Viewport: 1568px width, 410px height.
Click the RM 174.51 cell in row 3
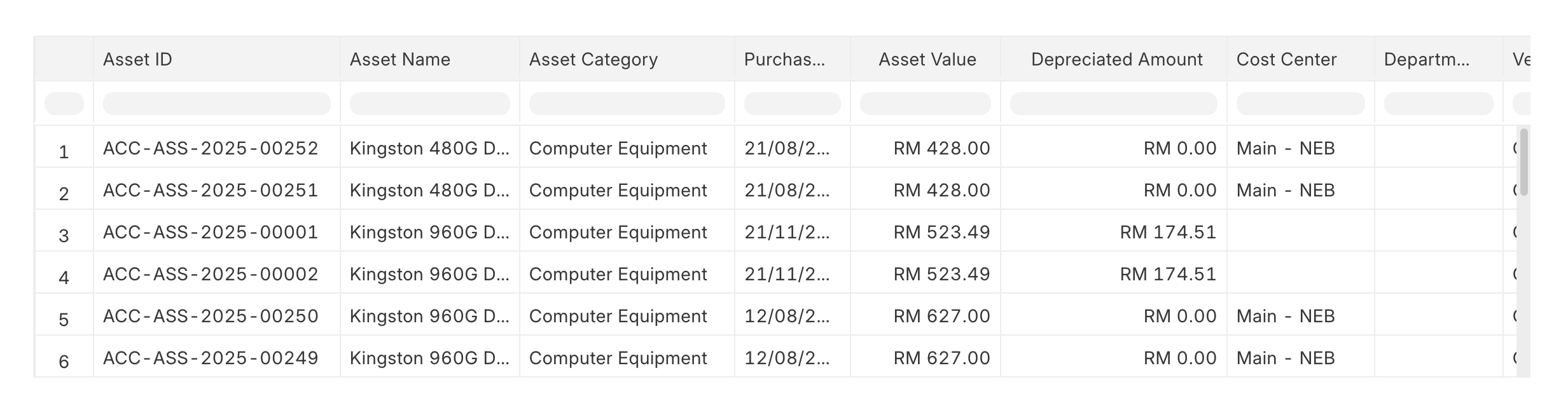[x=1167, y=232]
